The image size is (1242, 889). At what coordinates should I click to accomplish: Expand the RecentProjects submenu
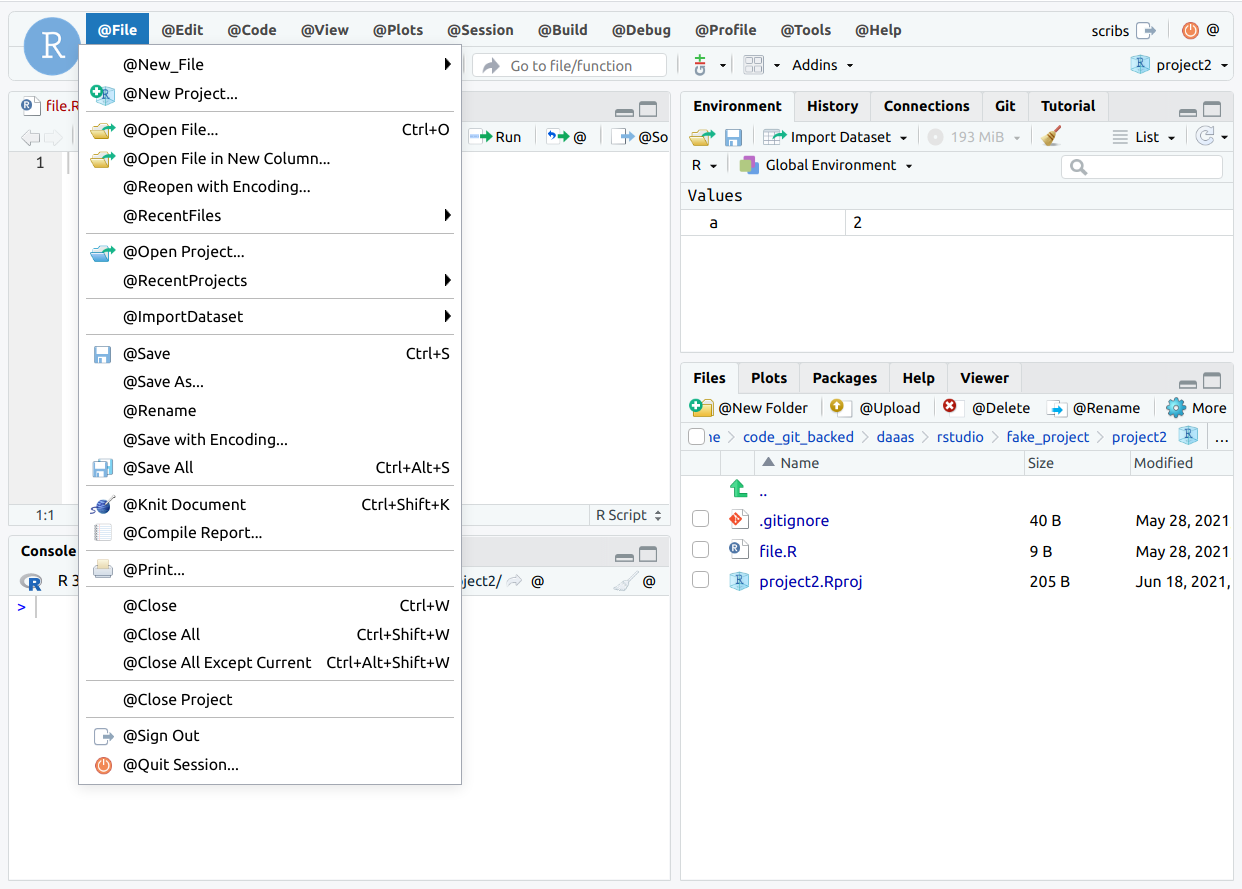[x=448, y=281]
